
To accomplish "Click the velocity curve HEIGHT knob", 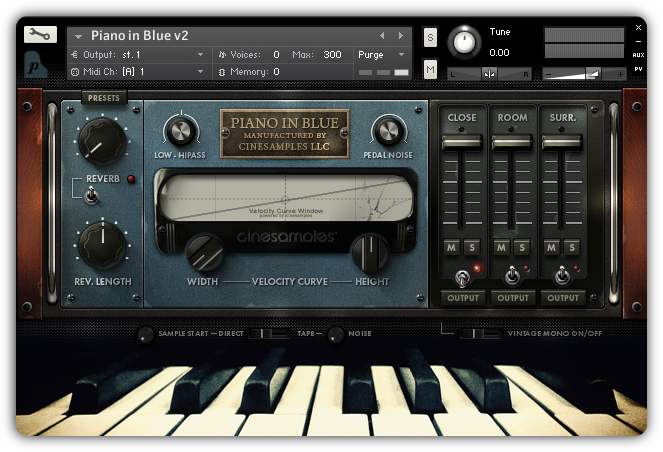I will pos(371,254).
